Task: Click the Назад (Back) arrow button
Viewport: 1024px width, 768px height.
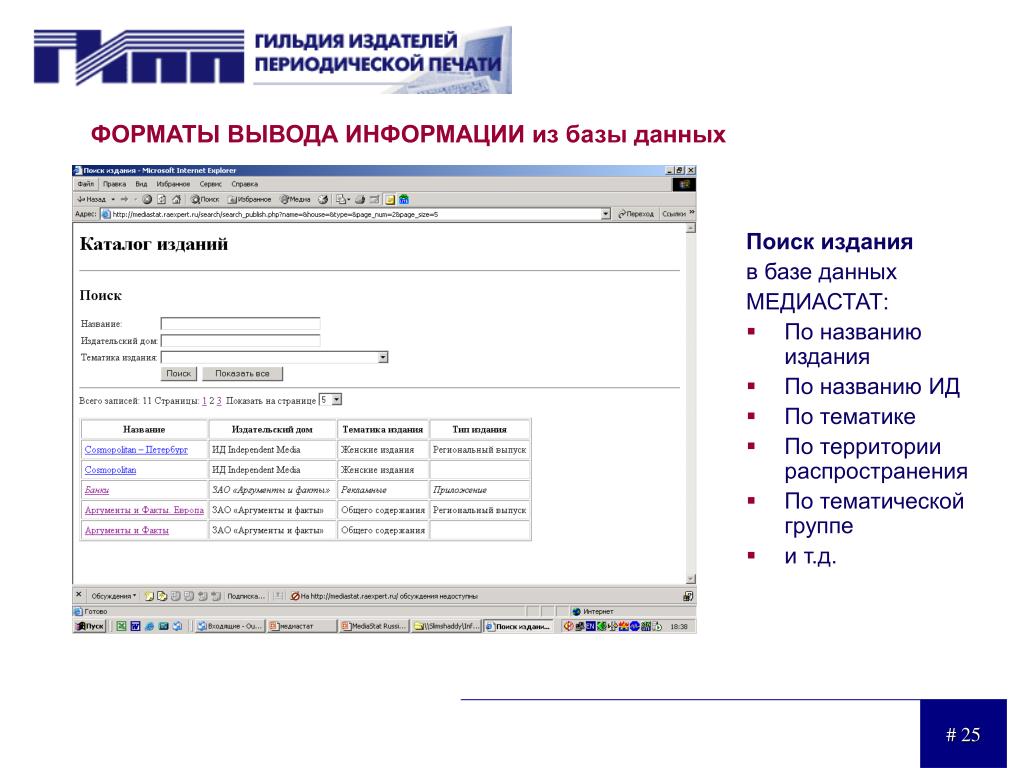Action: coord(91,199)
